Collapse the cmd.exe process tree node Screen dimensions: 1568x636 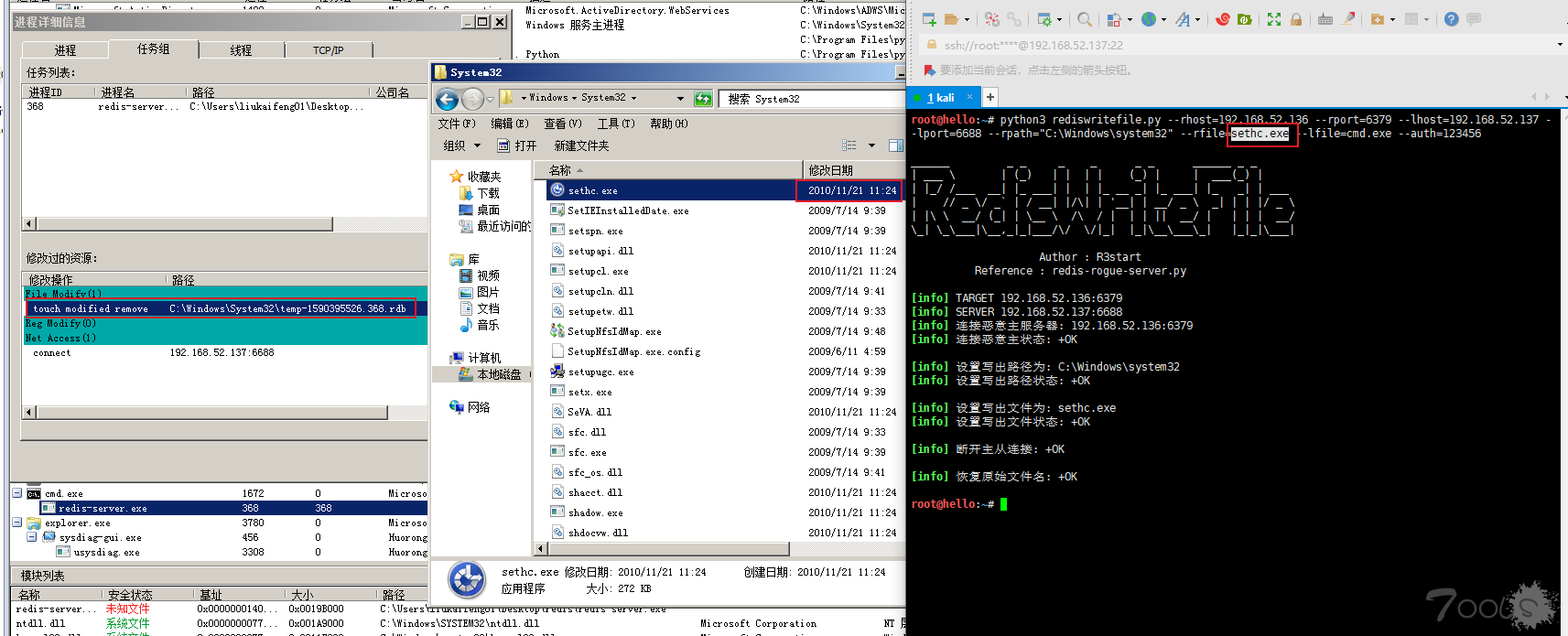pyautogui.click(x=16, y=493)
